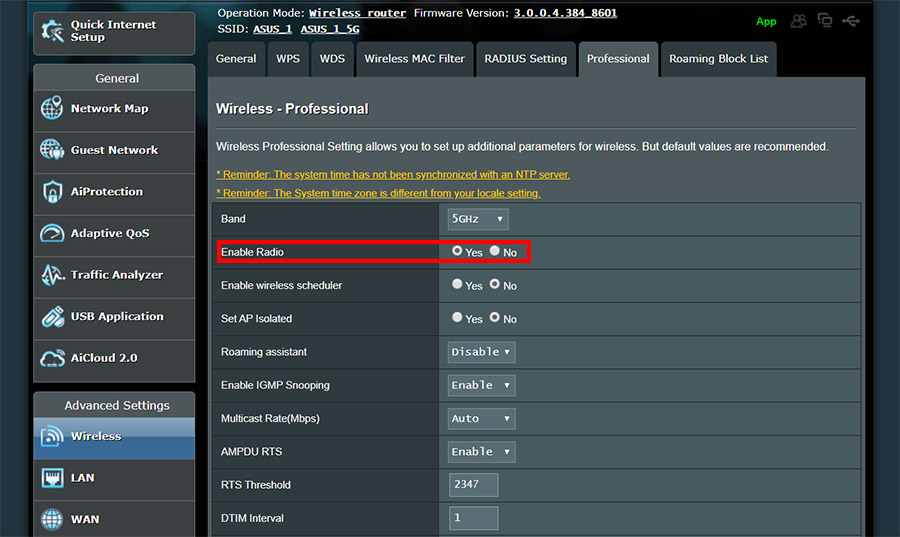Open the Roaming assistant dropdown
900x537 pixels.
[x=482, y=352]
